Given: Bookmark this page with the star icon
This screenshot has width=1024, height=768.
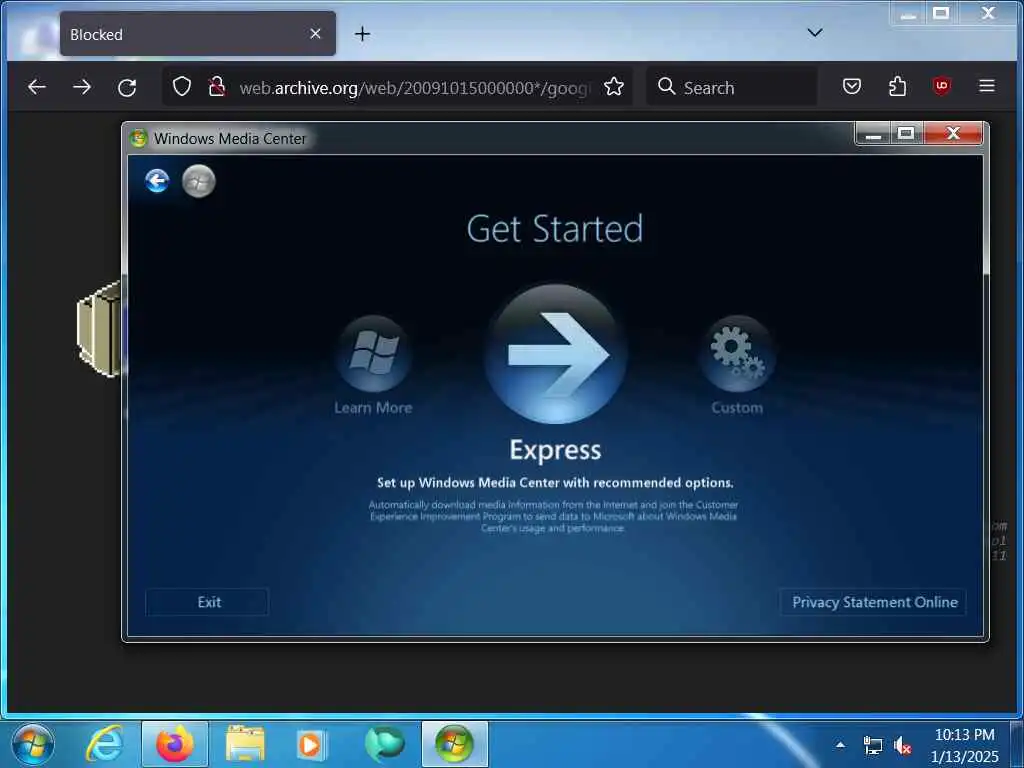Looking at the screenshot, I should pyautogui.click(x=614, y=86).
